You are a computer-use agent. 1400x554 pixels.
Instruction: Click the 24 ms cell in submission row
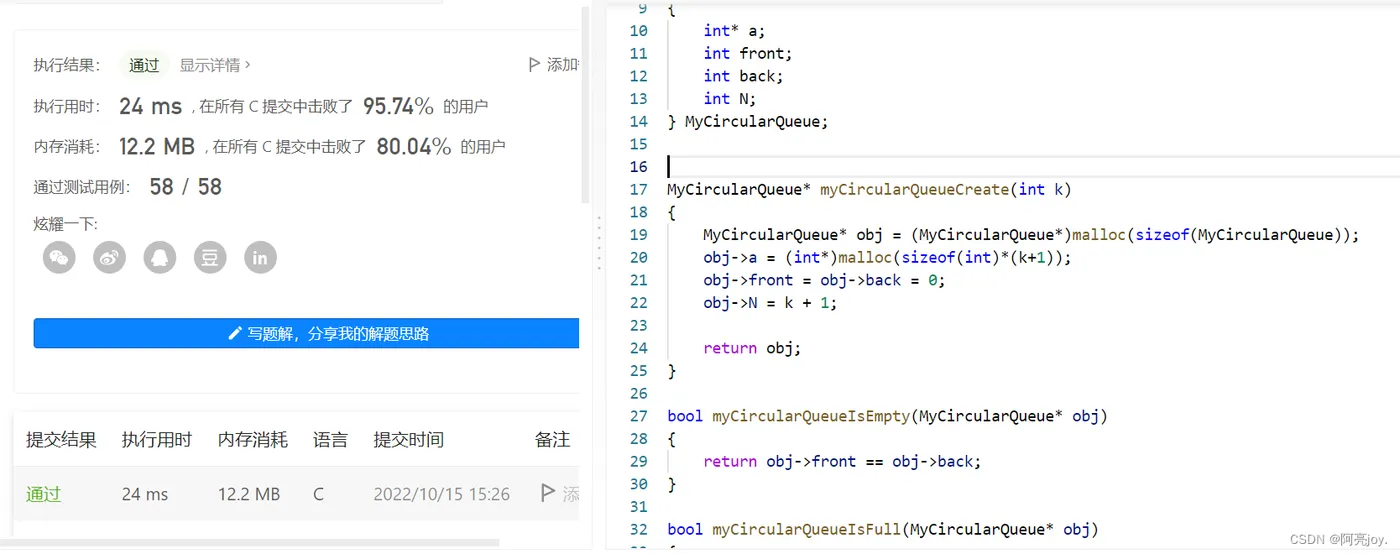146,494
